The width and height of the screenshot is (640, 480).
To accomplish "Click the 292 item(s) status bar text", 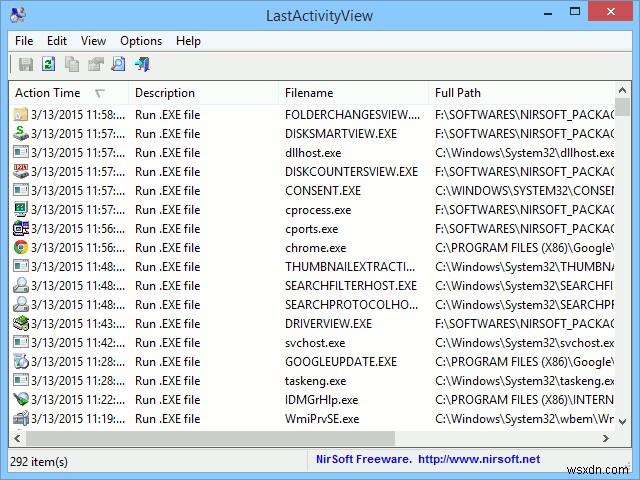I will 39,462.
